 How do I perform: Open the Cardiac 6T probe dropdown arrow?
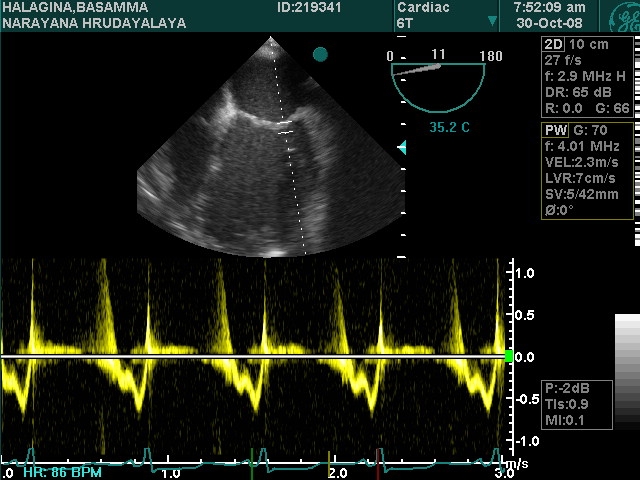coord(492,21)
